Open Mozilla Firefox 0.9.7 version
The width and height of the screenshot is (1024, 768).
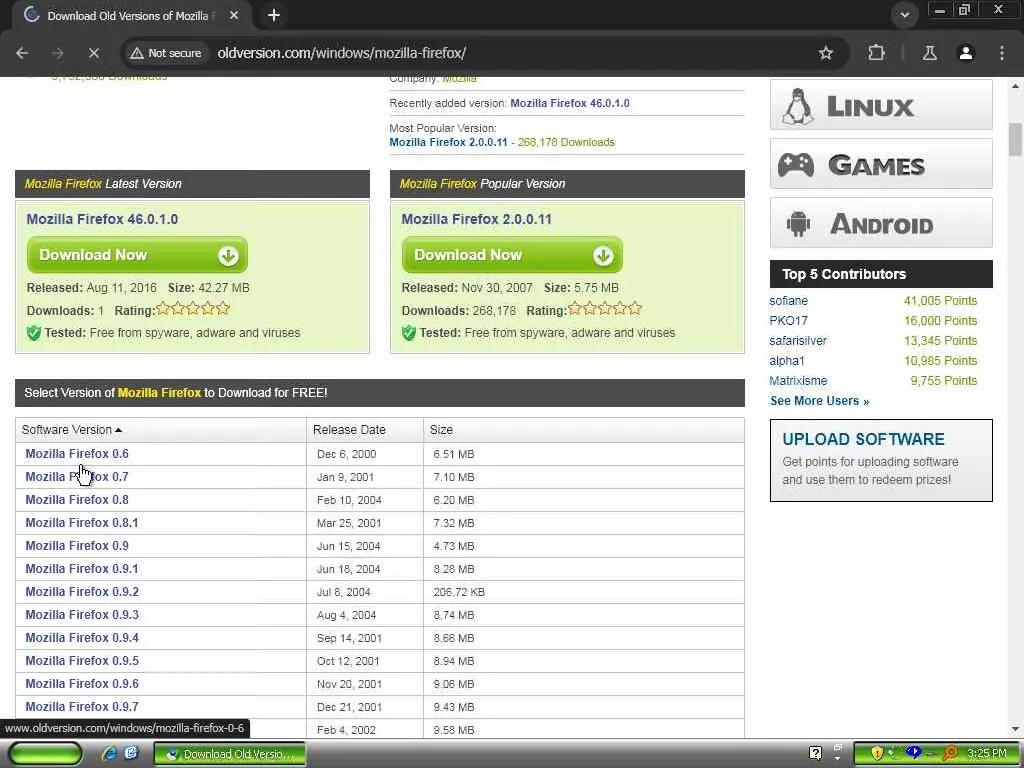pos(82,707)
